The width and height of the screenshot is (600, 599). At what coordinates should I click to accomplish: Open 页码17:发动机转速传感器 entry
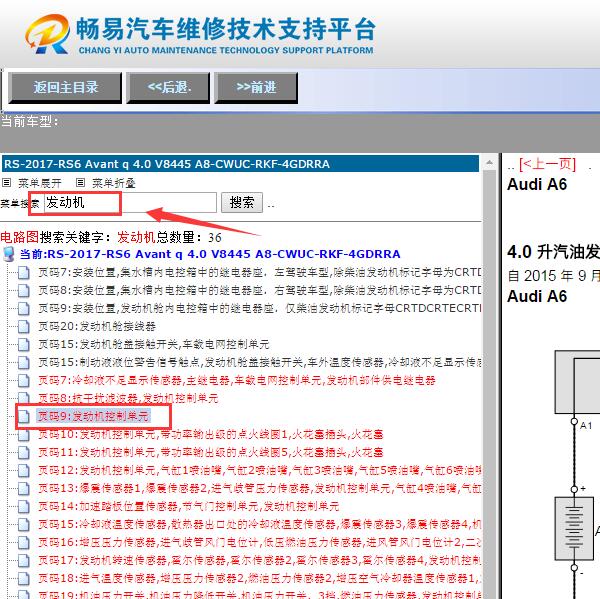point(259,560)
